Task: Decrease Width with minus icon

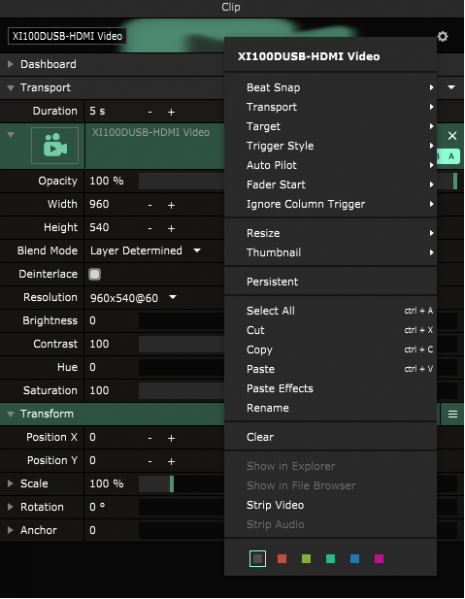Action: [150, 205]
